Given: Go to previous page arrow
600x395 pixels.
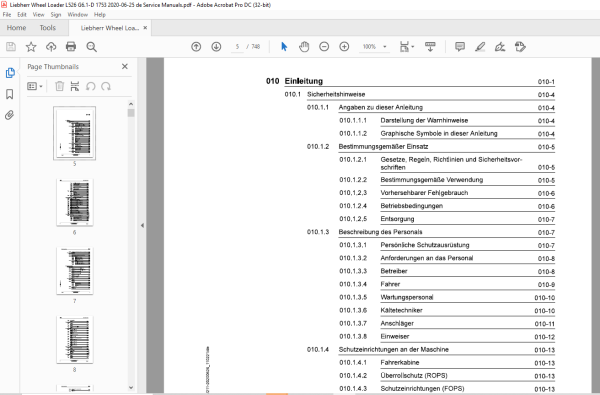Looking at the screenshot, I should (x=196, y=47).
